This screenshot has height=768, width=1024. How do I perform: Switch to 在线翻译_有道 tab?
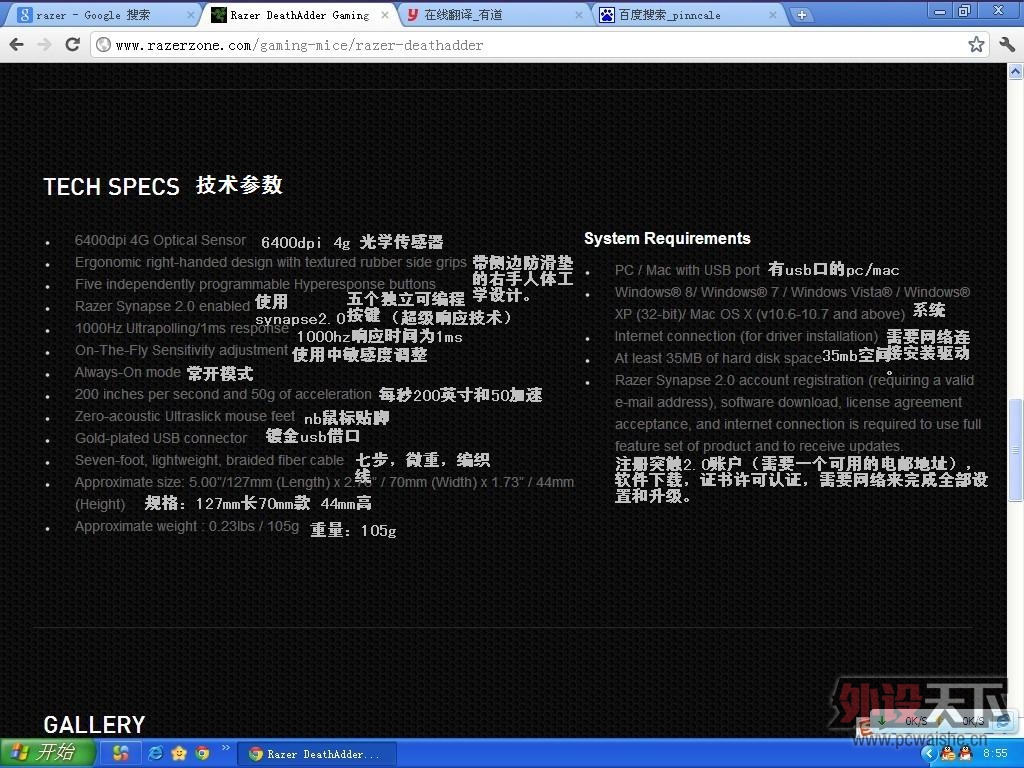(493, 15)
